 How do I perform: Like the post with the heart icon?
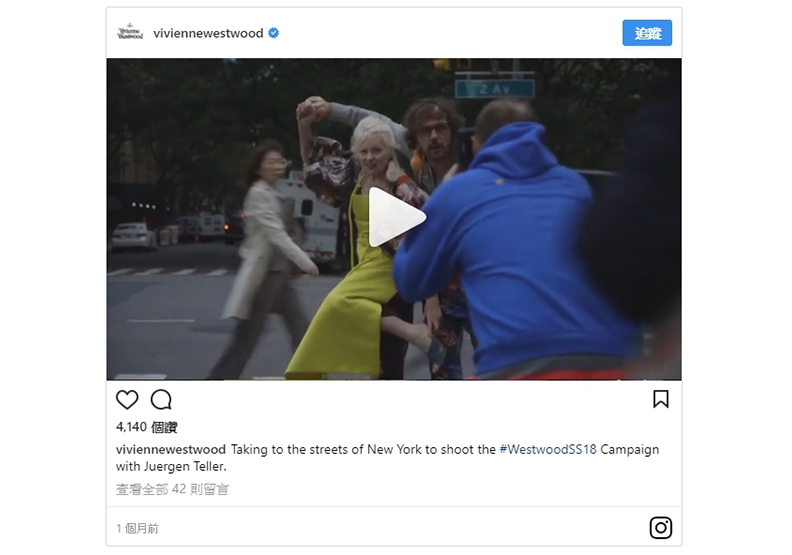(x=127, y=399)
